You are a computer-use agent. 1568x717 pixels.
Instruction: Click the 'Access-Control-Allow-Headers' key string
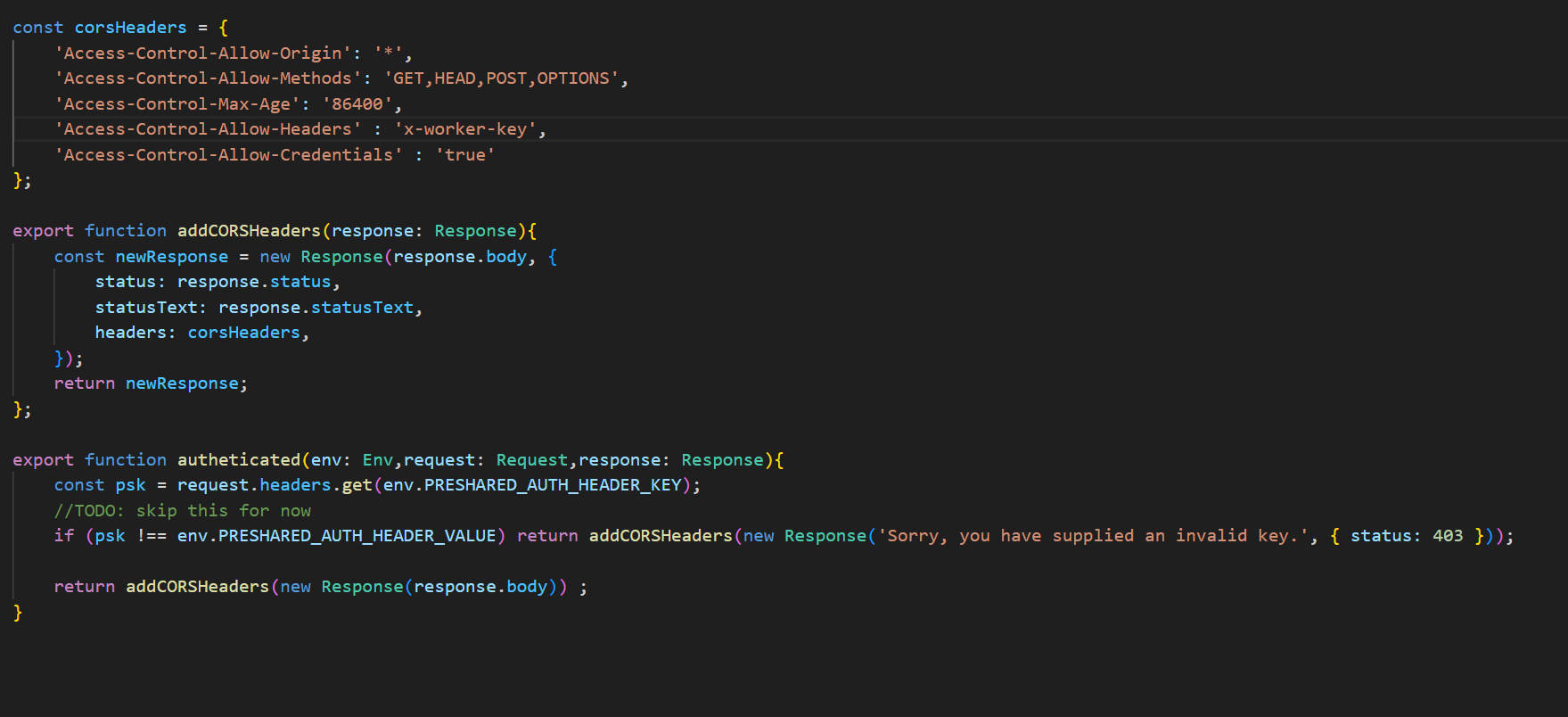pyautogui.click(x=209, y=129)
